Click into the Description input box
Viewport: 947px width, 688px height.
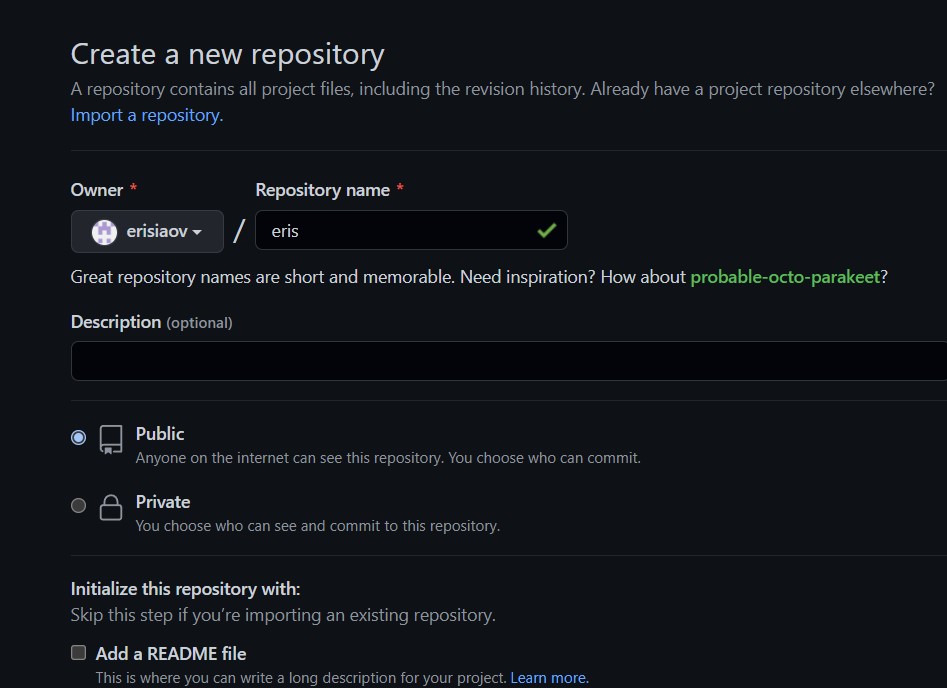coord(509,361)
